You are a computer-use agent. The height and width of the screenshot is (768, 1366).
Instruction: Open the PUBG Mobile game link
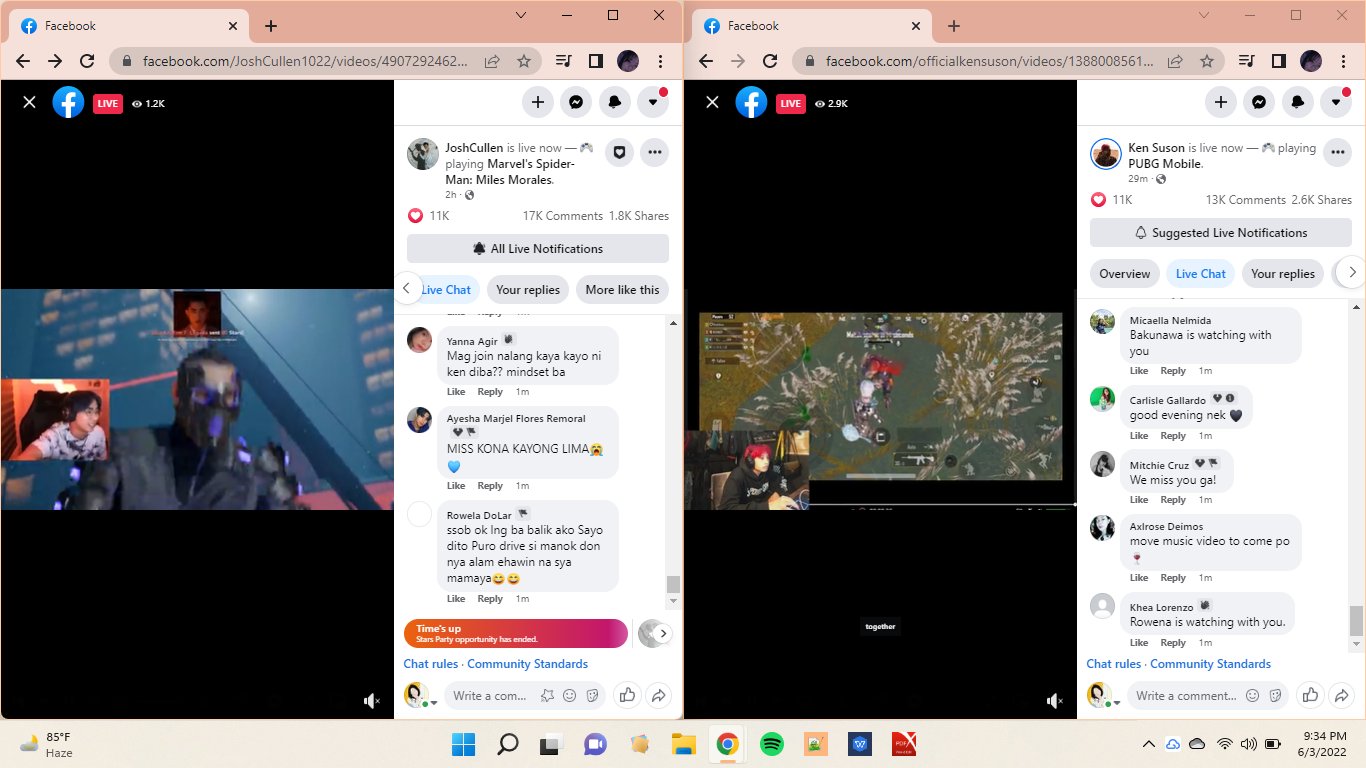coord(1164,164)
